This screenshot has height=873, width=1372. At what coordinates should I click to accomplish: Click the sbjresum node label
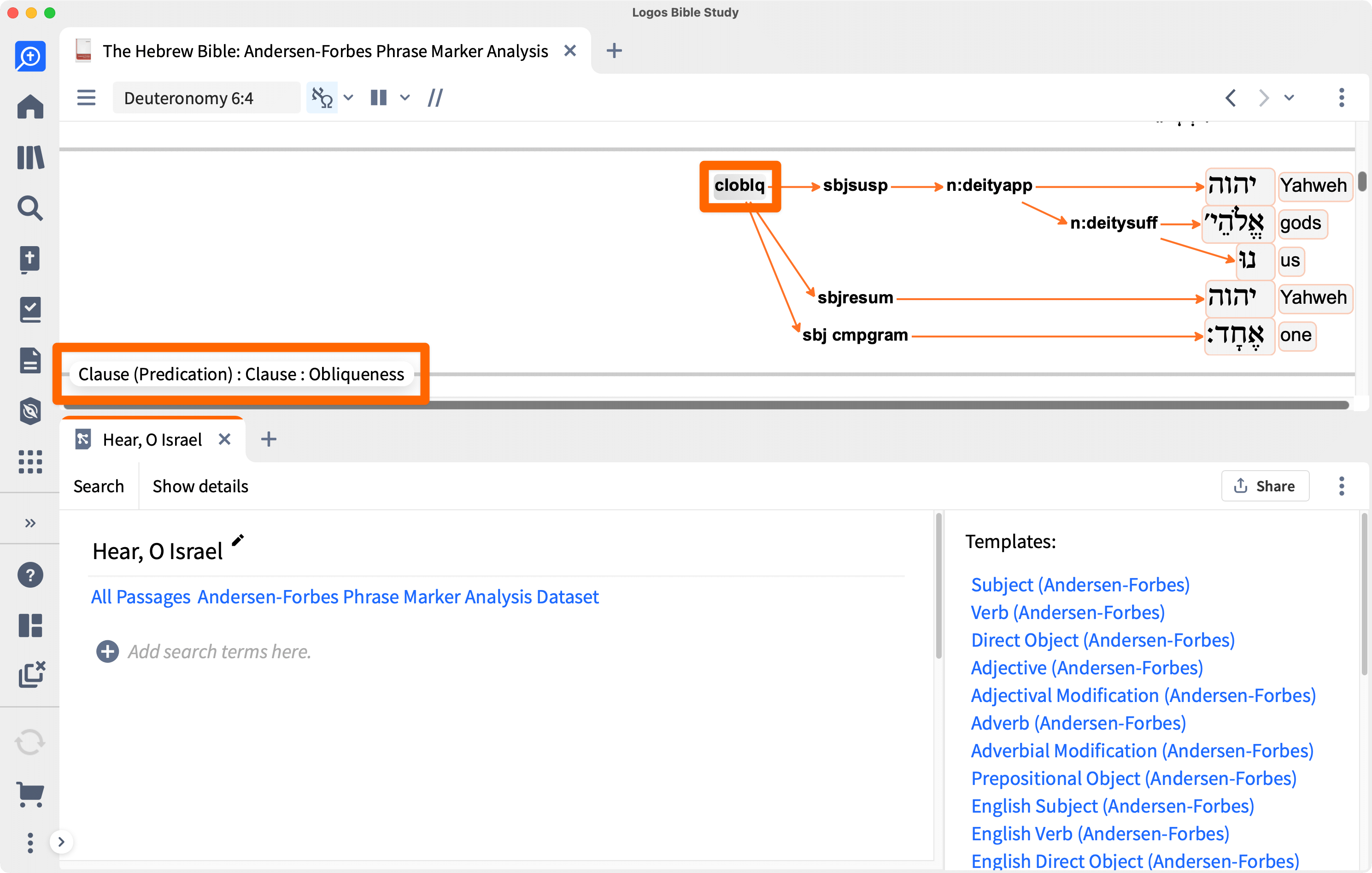pyautogui.click(x=855, y=297)
